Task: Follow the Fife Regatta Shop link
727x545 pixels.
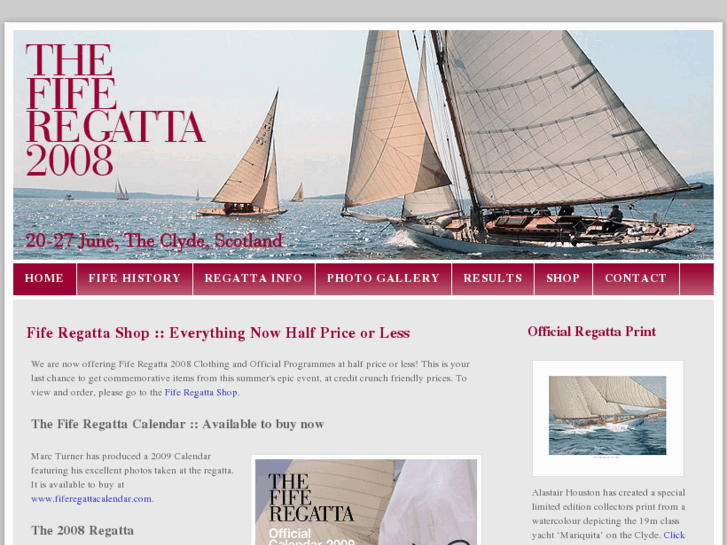Action: point(201,392)
